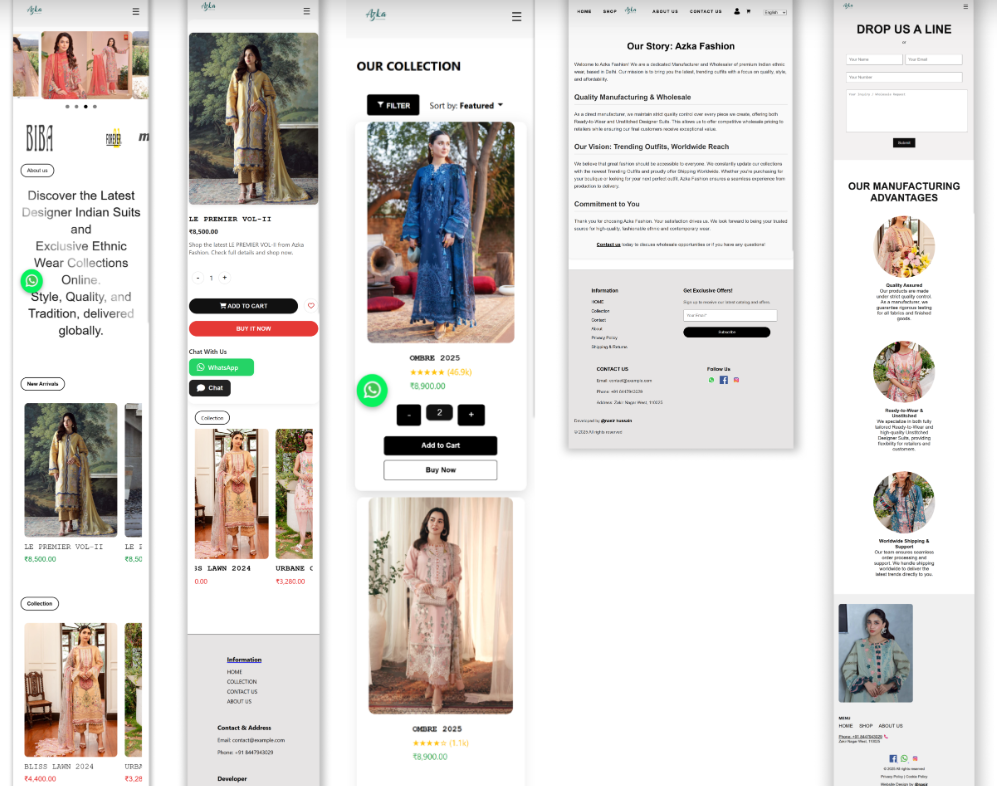The width and height of the screenshot is (997, 786).
Task: Open hamburger menu on Our Collection page
Action: coord(516,16)
